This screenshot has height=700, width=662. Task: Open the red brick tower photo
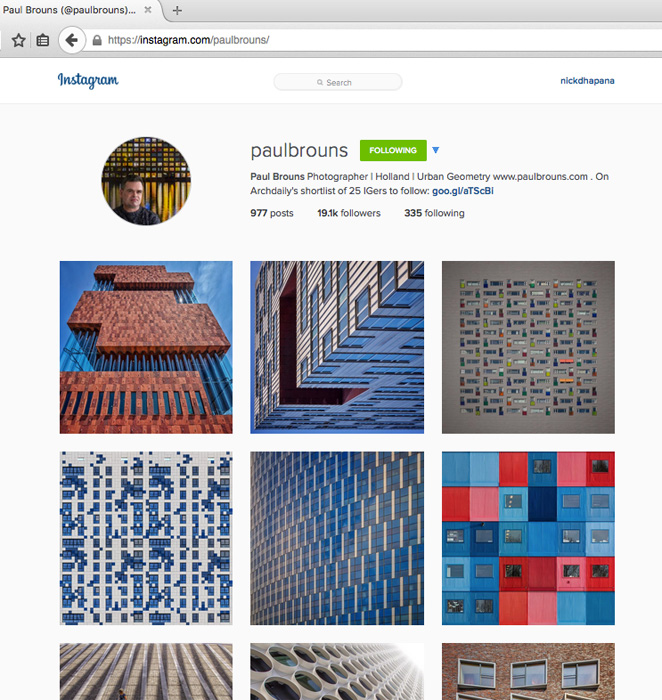[146, 347]
